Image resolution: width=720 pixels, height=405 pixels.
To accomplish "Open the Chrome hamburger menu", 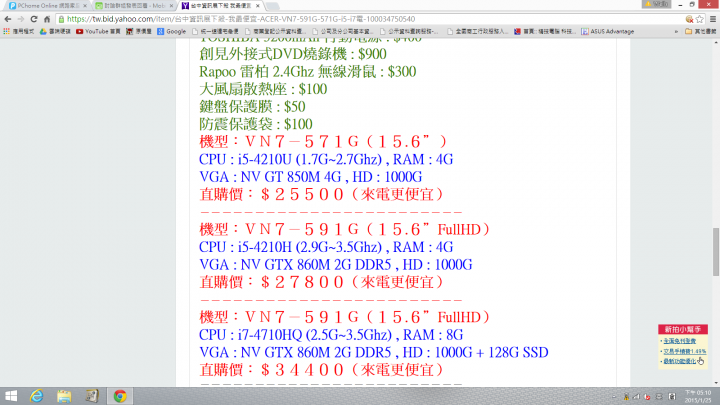I will point(713,19).
